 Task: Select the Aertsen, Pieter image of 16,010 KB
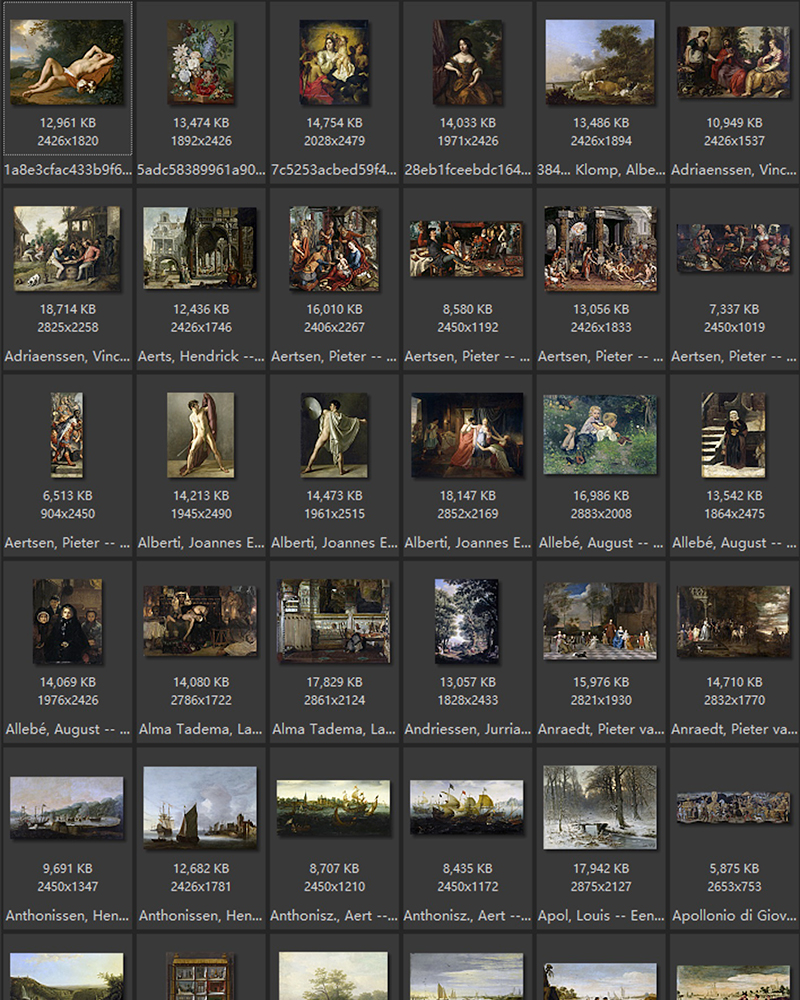pyautogui.click(x=333, y=249)
